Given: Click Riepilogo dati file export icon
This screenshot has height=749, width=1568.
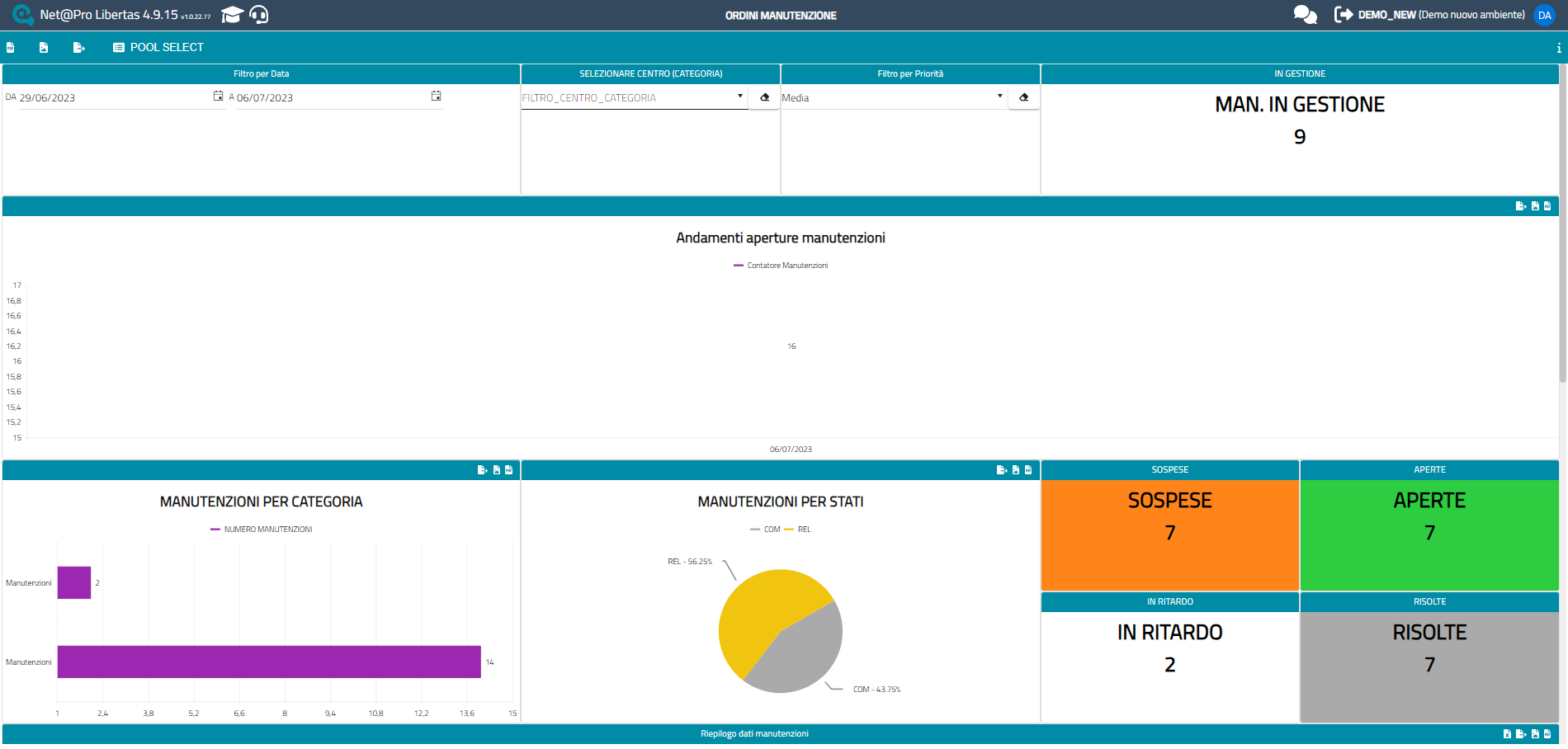Looking at the screenshot, I should click(x=1521, y=734).
